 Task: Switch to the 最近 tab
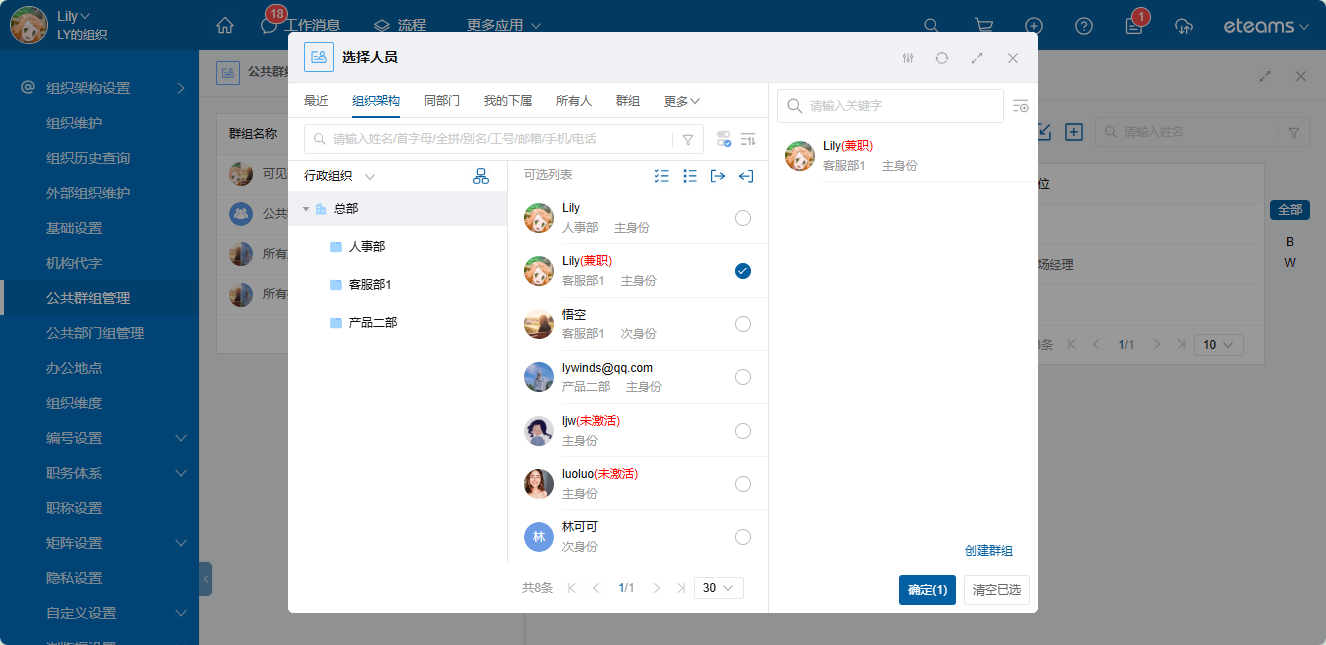tap(316, 101)
